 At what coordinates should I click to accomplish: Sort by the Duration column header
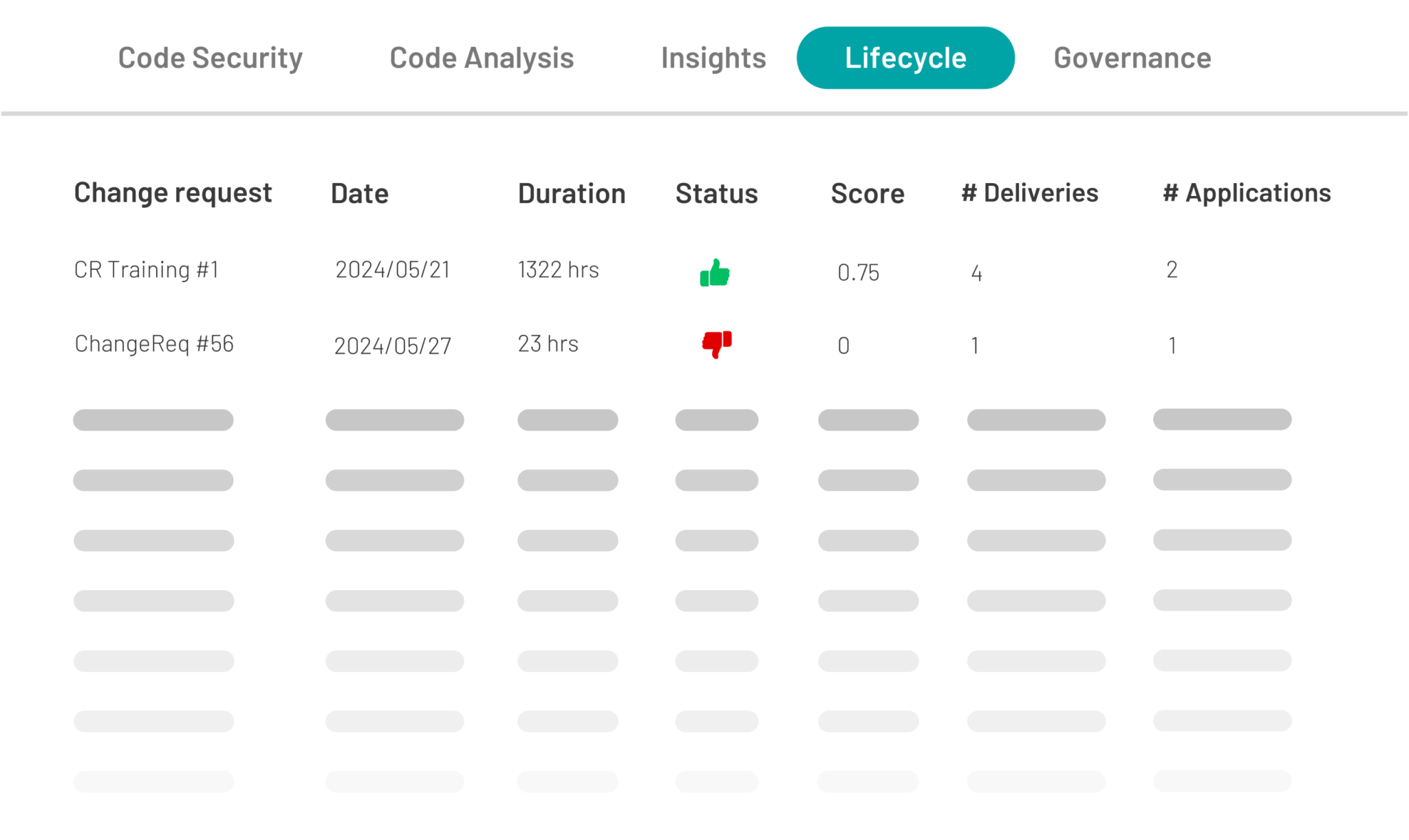pyautogui.click(x=572, y=193)
